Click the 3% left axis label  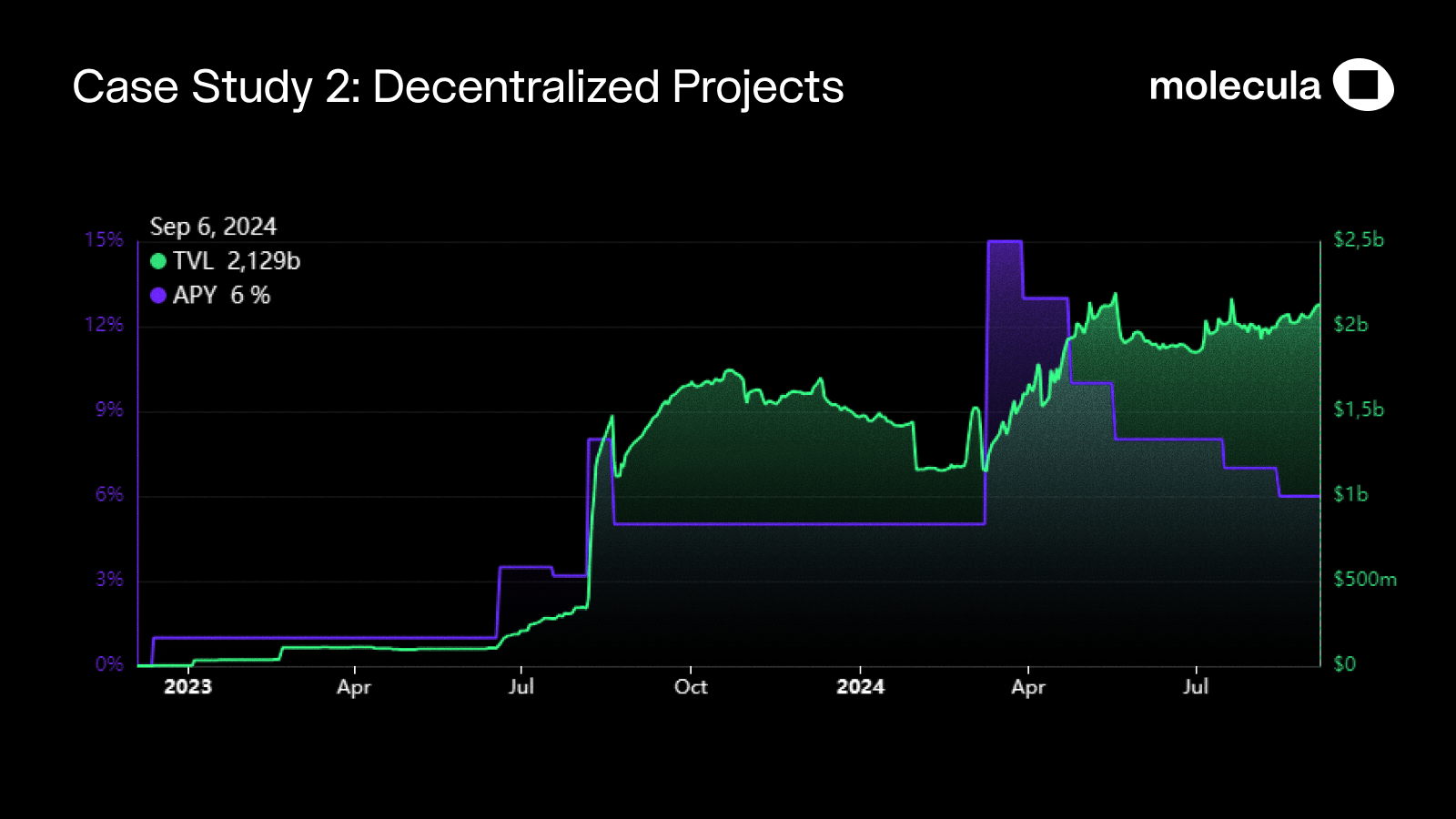point(109,580)
